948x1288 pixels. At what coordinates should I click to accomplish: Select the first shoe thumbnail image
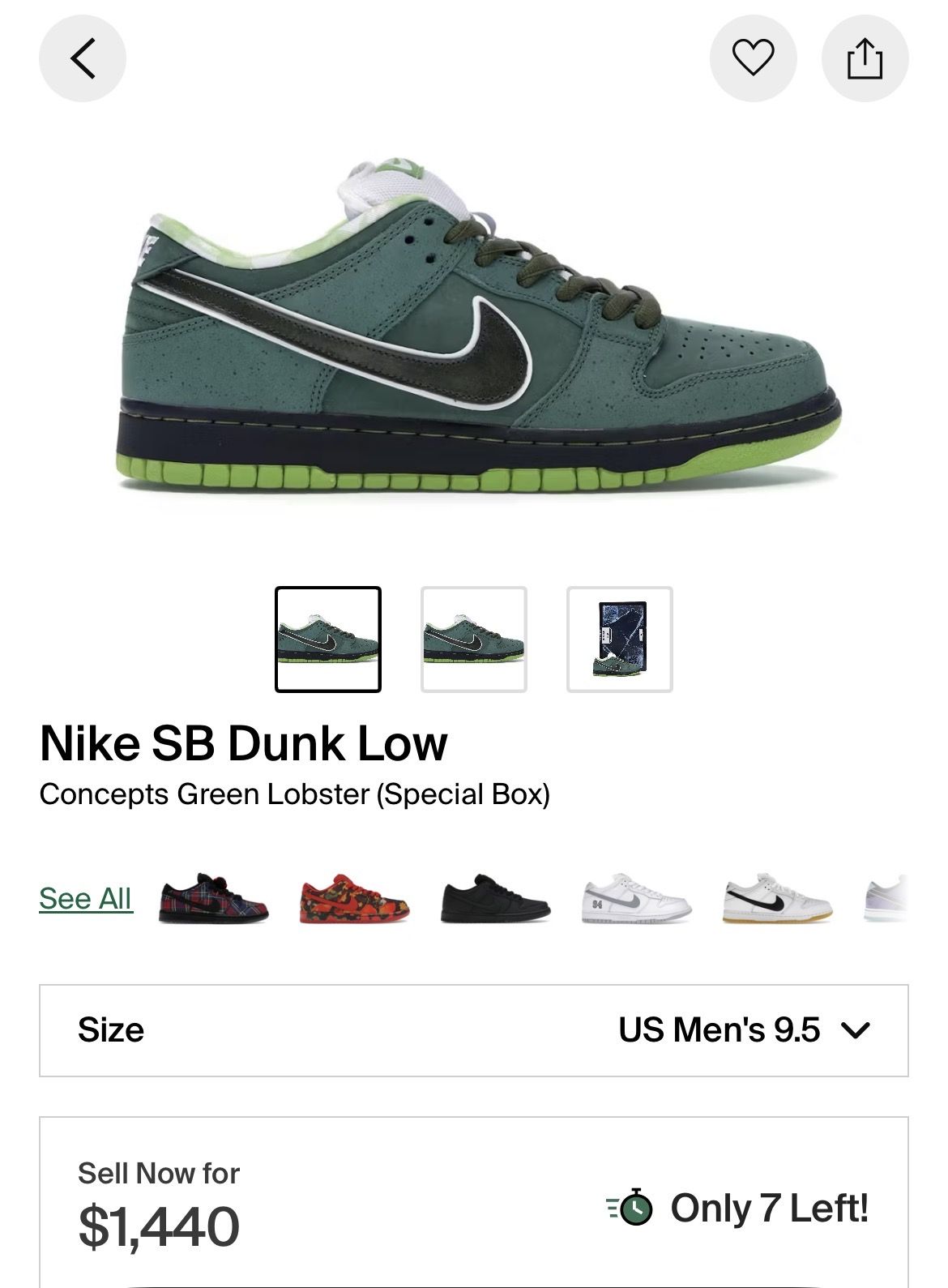[328, 640]
